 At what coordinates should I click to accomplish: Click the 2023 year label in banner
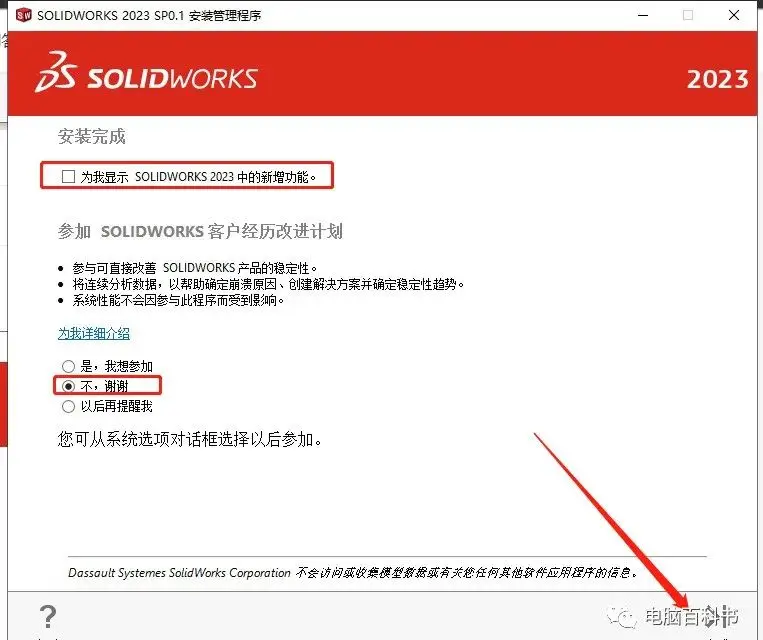click(717, 79)
